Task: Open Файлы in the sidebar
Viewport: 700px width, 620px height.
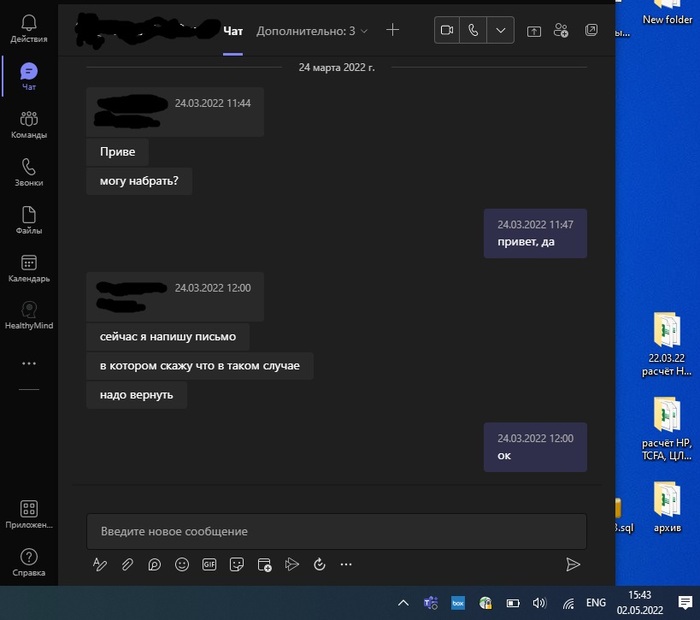Action: [x=29, y=220]
